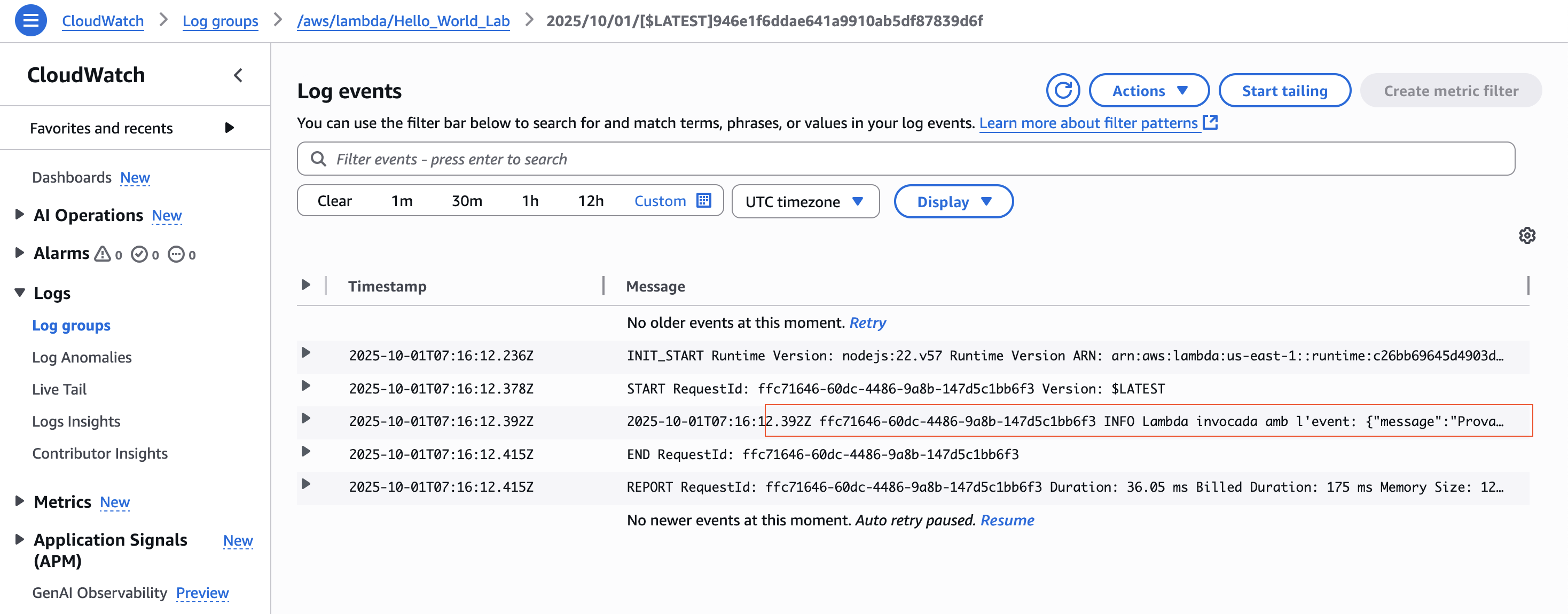Expand the INIT_START log event row

click(306, 353)
